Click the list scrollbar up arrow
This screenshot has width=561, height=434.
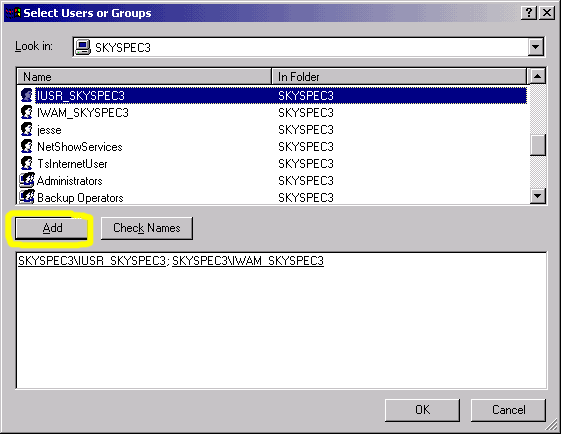pyautogui.click(x=537, y=76)
